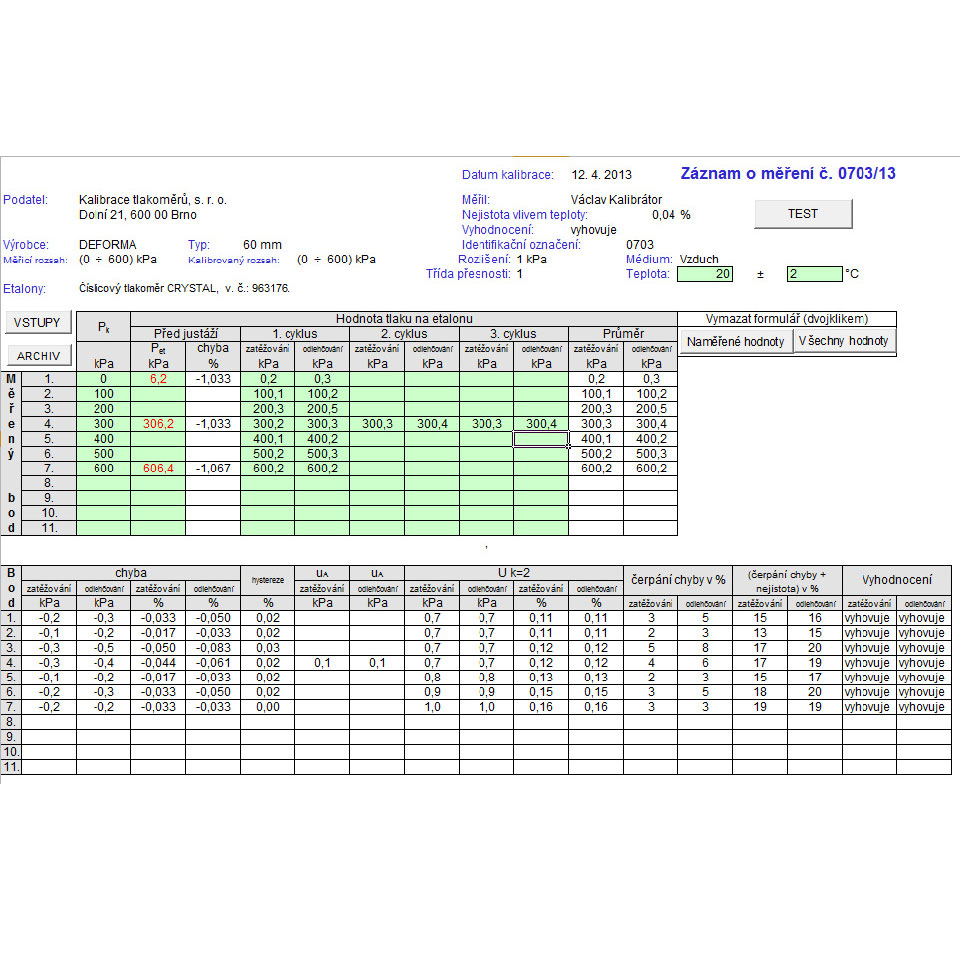Click the Nejistota vlivem teploty value 0,04
Screen dimensions: 961x961
pyautogui.click(x=663, y=215)
